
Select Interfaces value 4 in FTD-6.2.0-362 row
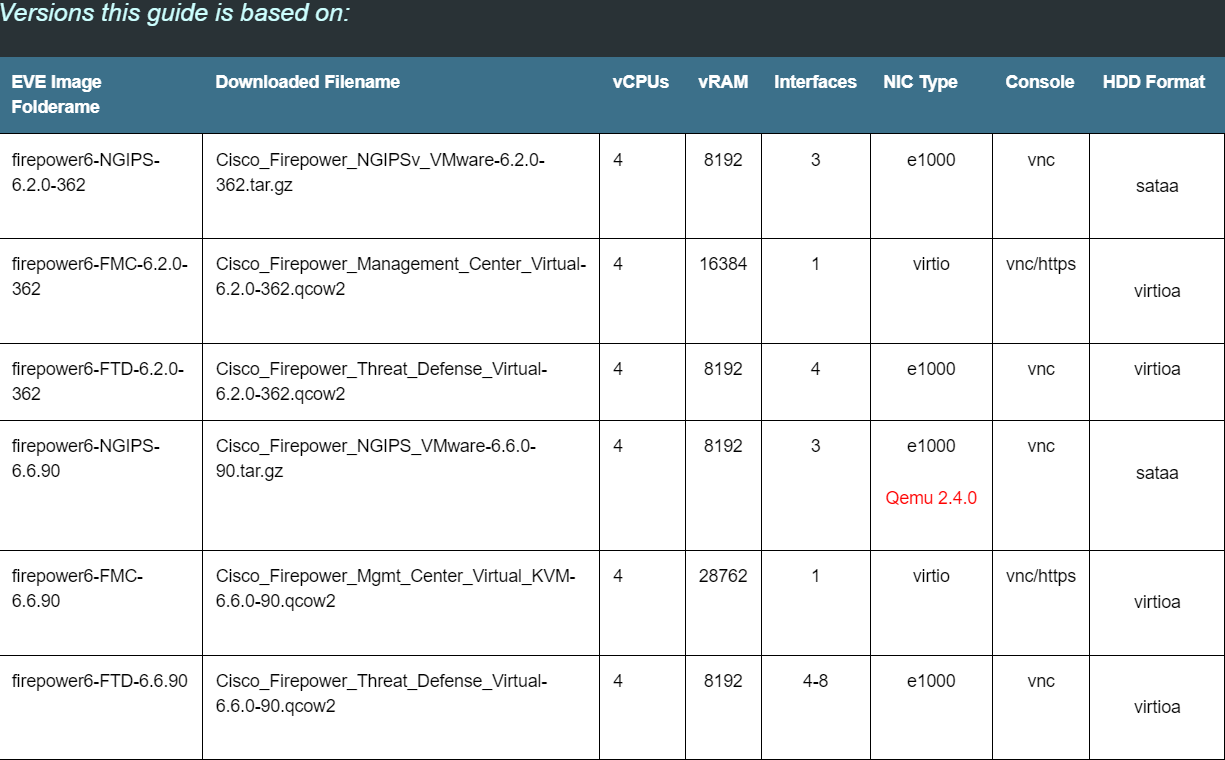click(x=816, y=369)
